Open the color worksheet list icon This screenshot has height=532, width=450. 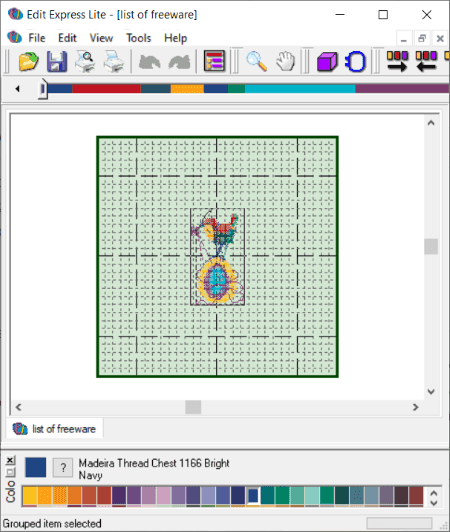[x=214, y=61]
